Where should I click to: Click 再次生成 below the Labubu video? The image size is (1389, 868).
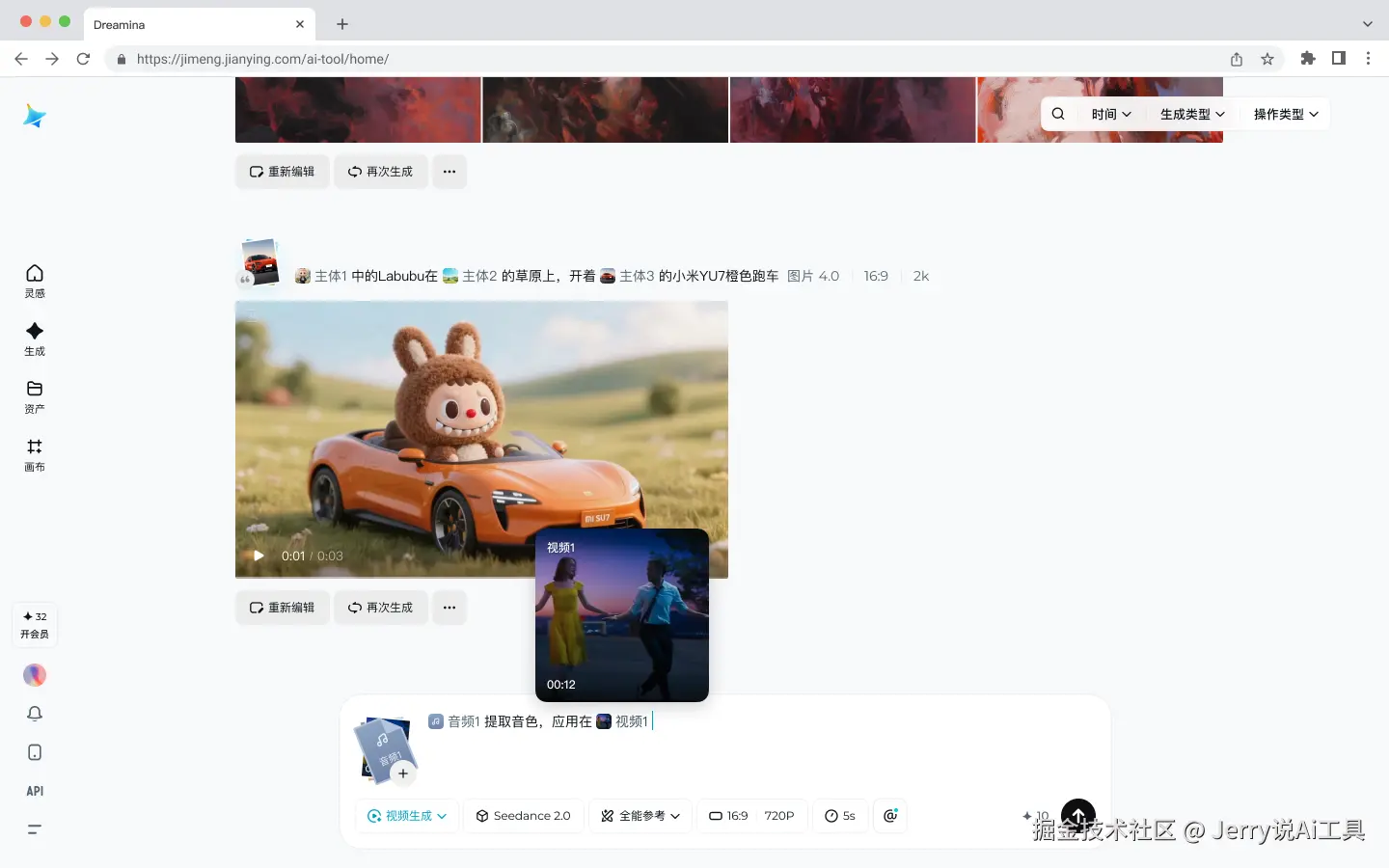pyautogui.click(x=381, y=608)
